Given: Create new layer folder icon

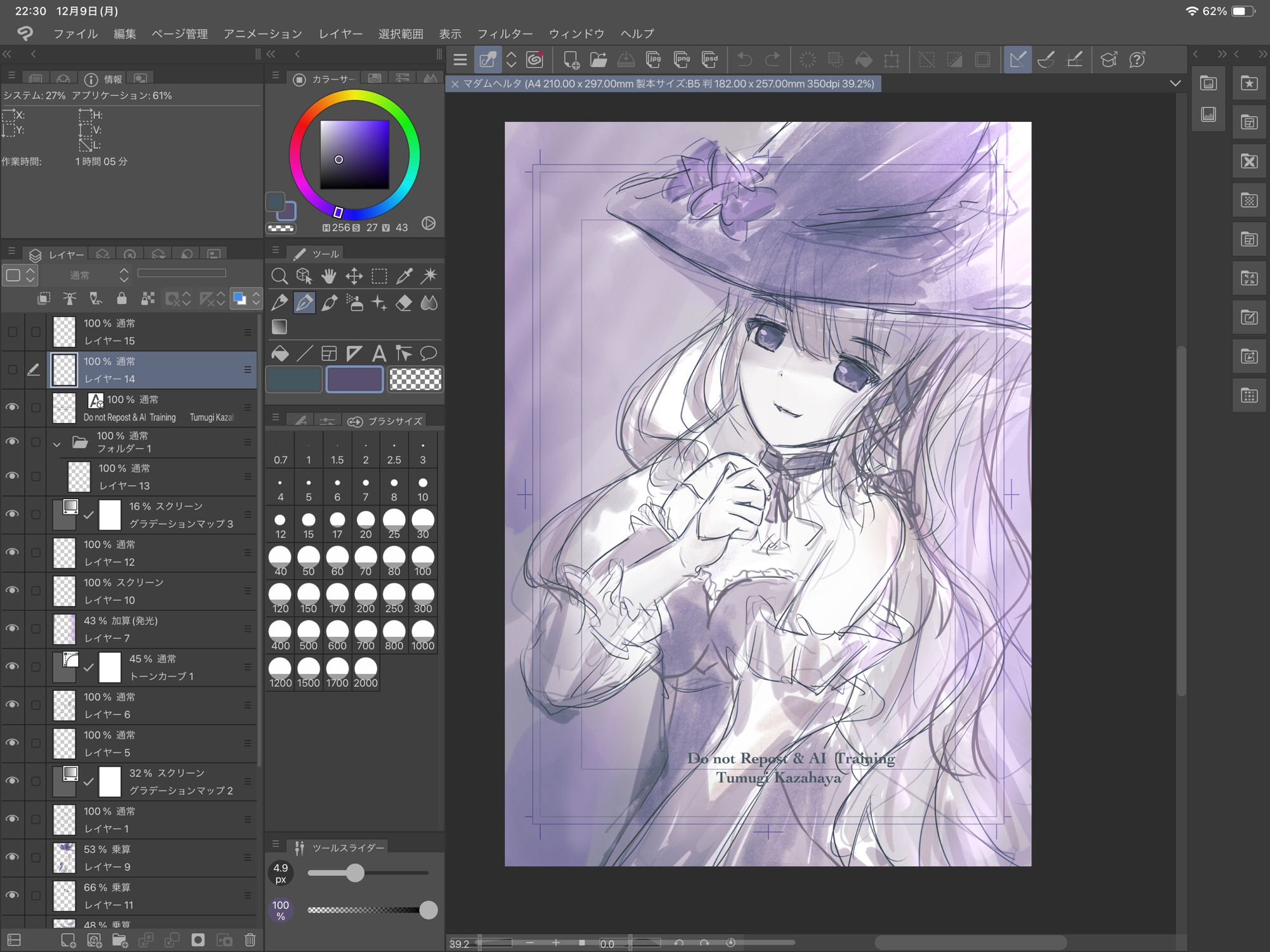Looking at the screenshot, I should pyautogui.click(x=119, y=940).
